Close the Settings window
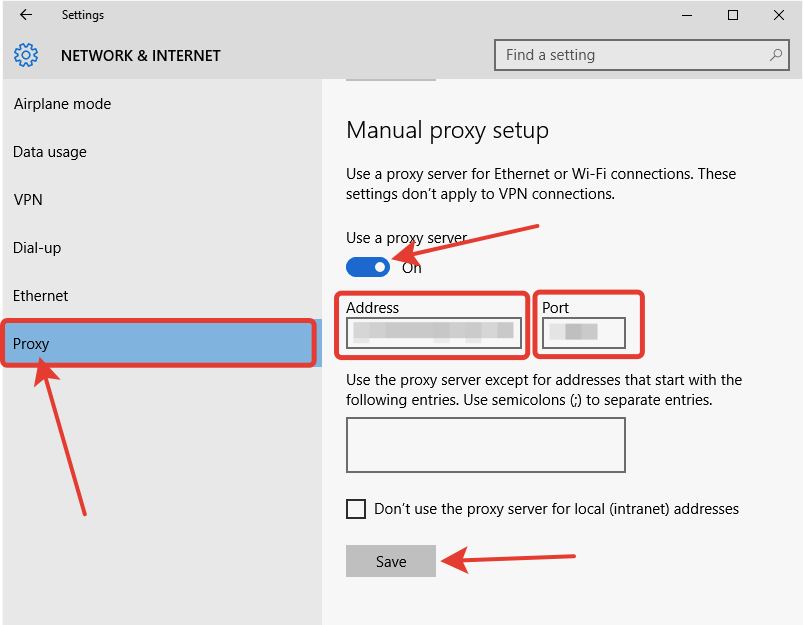Viewport: 803px width, 625px height. pyautogui.click(x=779, y=15)
